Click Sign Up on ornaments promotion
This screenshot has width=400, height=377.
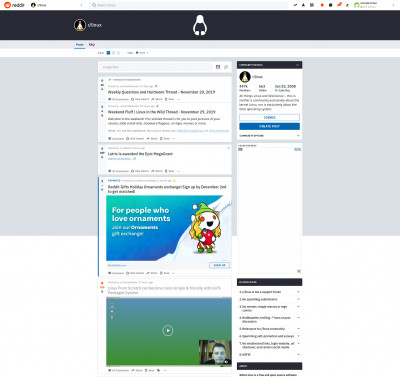point(219,265)
